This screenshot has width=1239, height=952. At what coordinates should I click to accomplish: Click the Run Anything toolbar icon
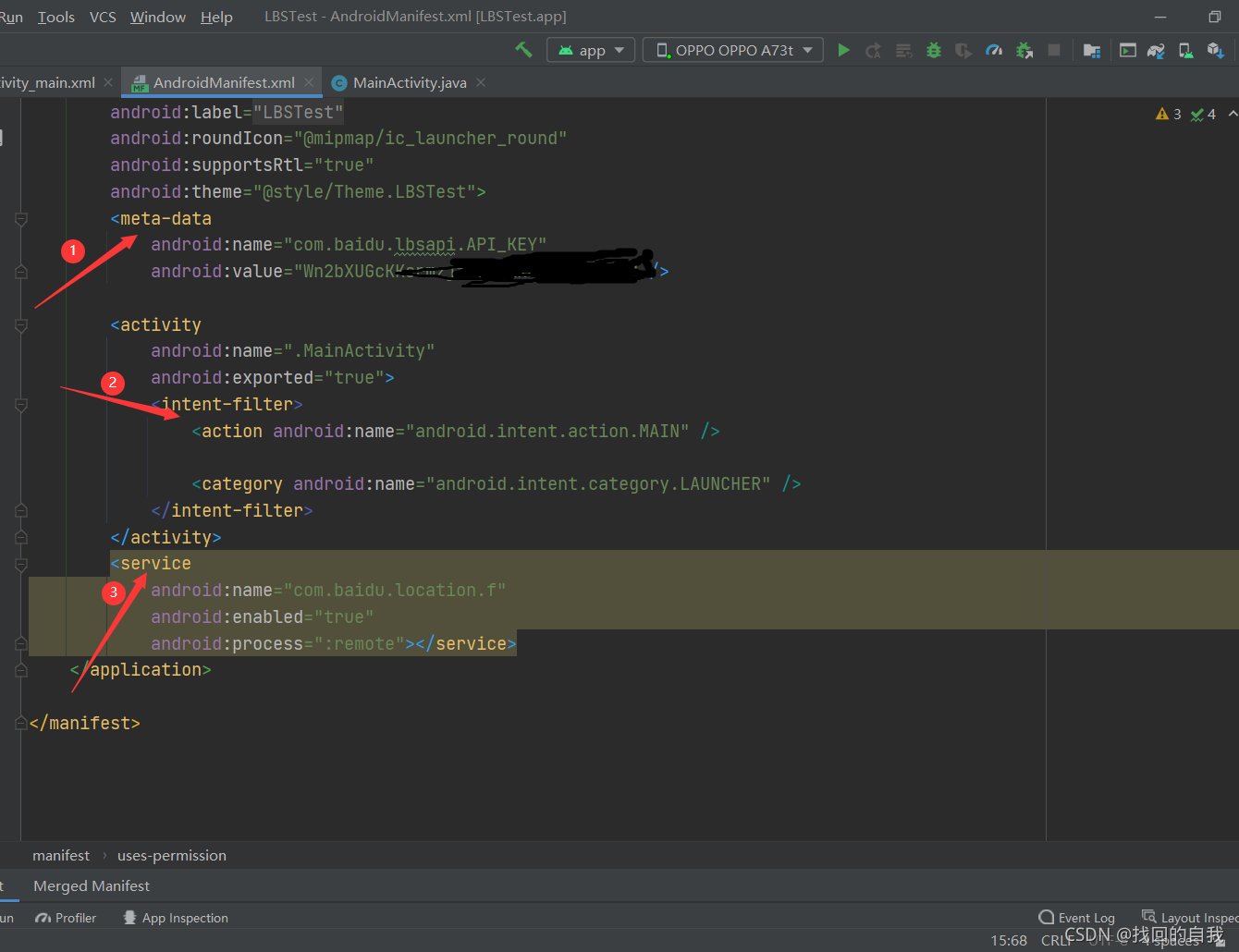click(x=1128, y=50)
